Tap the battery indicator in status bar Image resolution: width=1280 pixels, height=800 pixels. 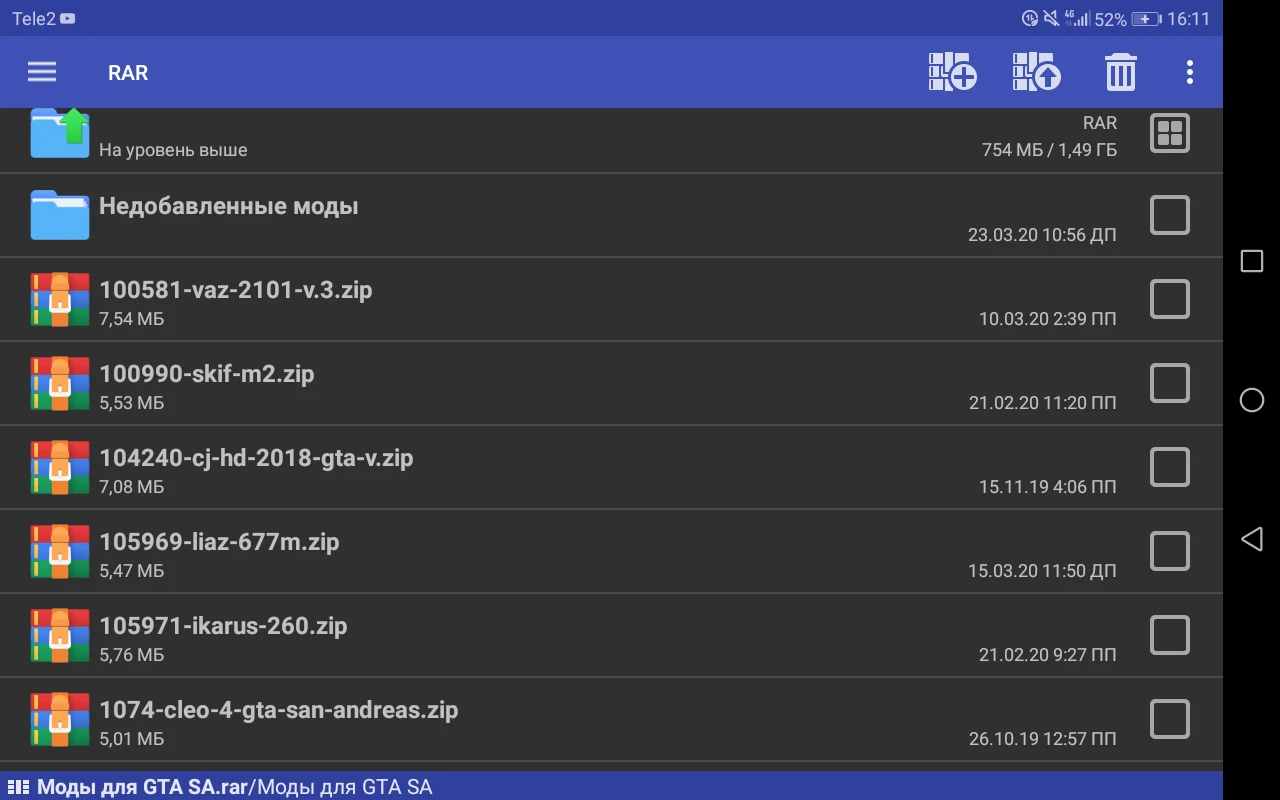tap(1147, 19)
